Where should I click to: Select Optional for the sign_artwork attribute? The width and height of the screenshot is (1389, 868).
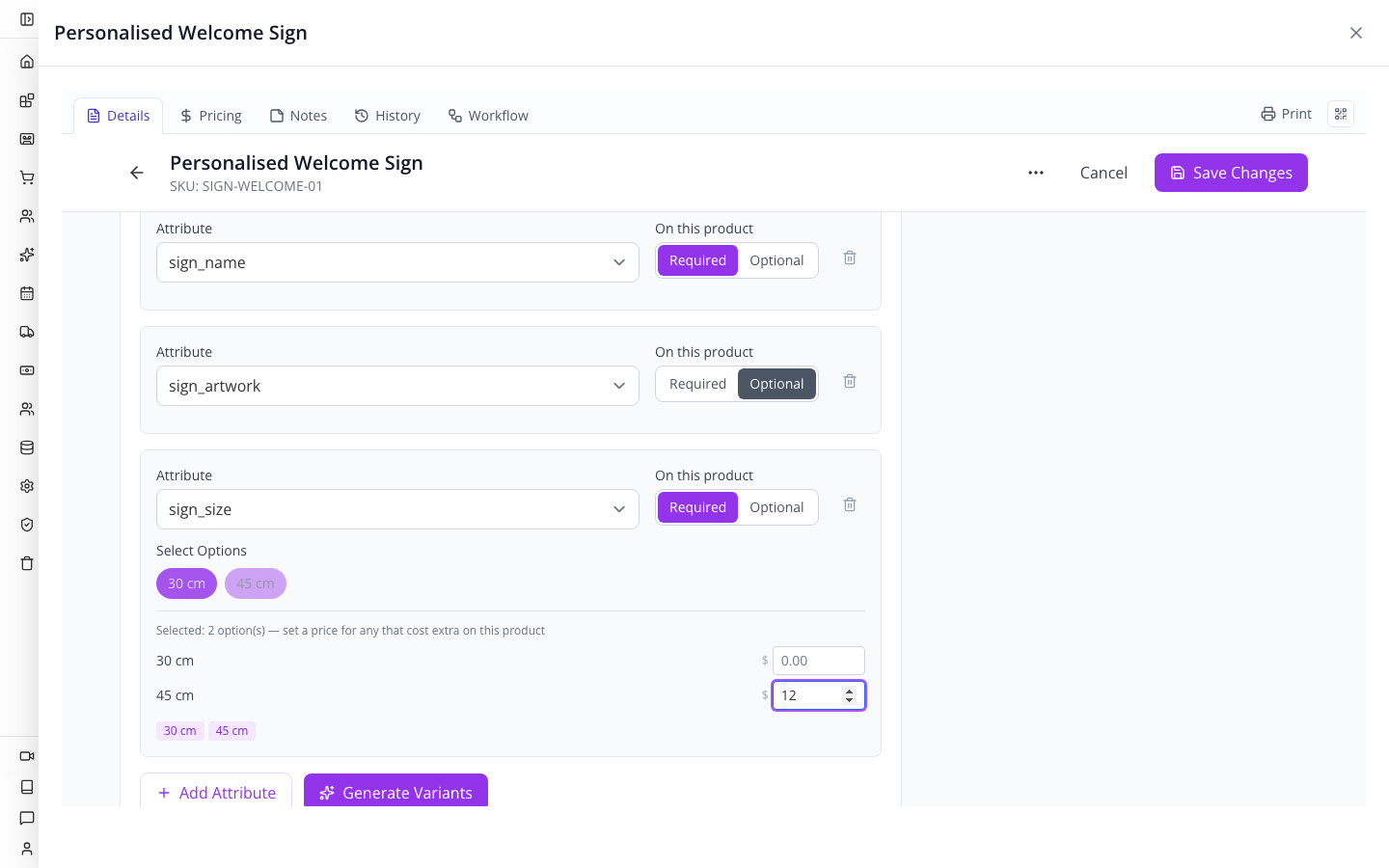tap(776, 384)
